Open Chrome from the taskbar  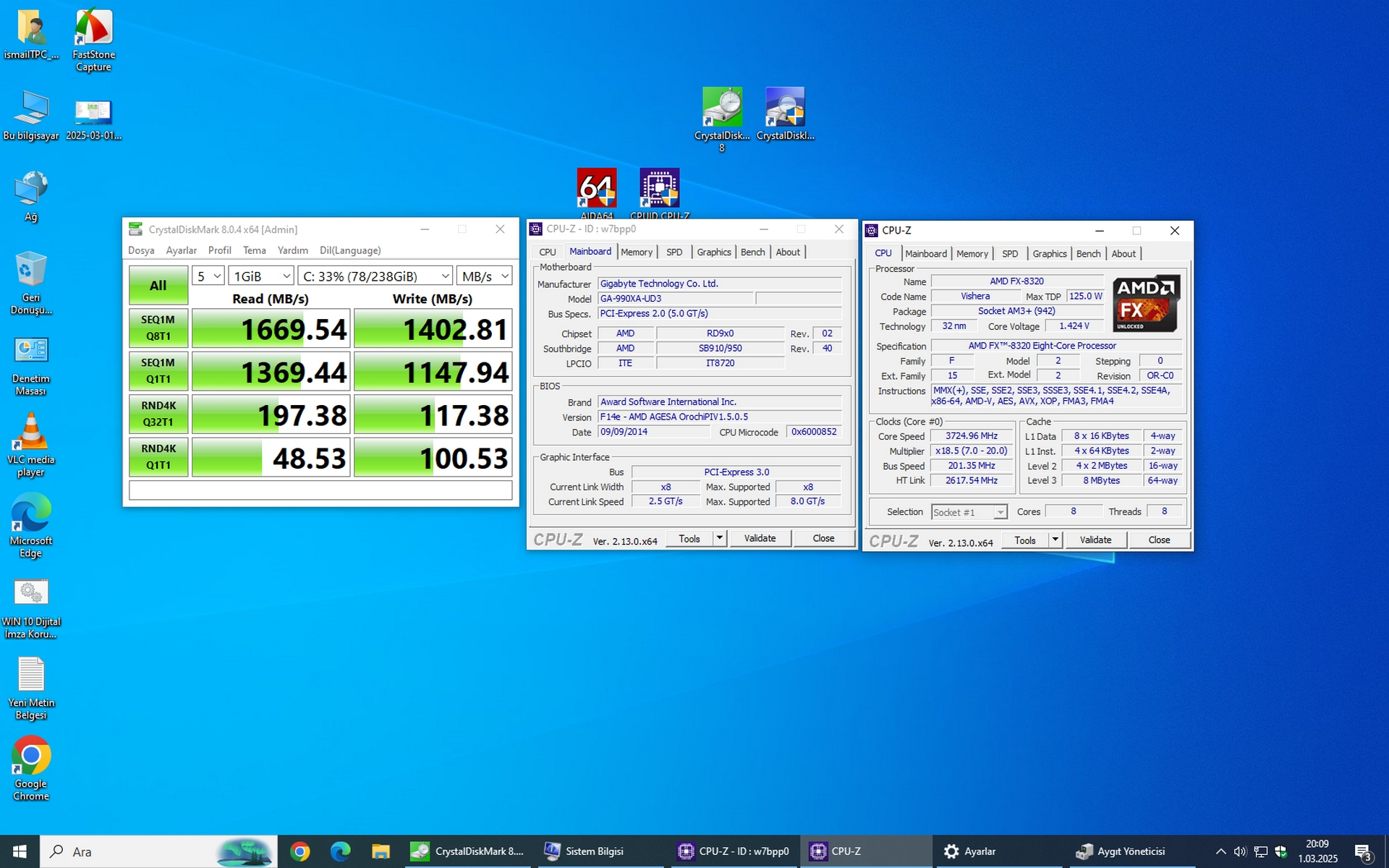click(300, 851)
